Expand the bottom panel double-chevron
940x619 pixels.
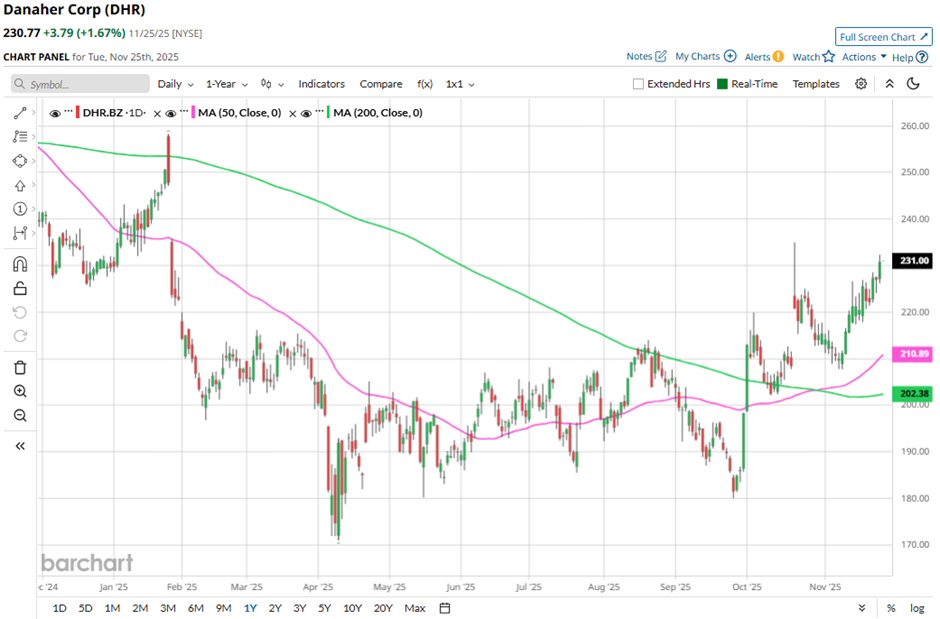862,608
